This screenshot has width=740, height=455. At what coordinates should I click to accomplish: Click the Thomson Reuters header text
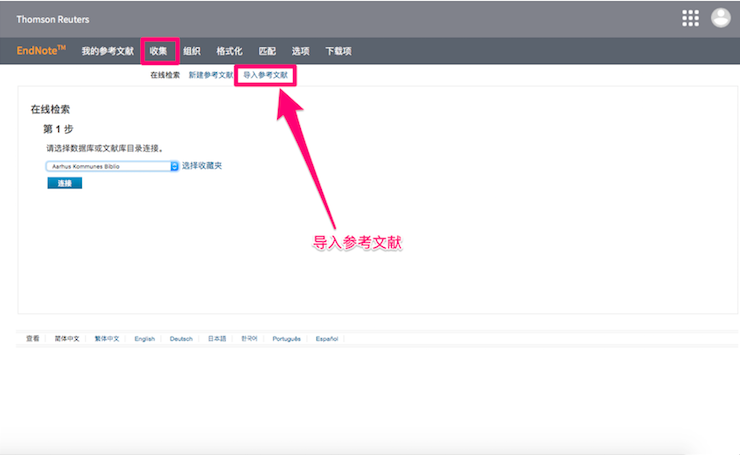point(53,19)
